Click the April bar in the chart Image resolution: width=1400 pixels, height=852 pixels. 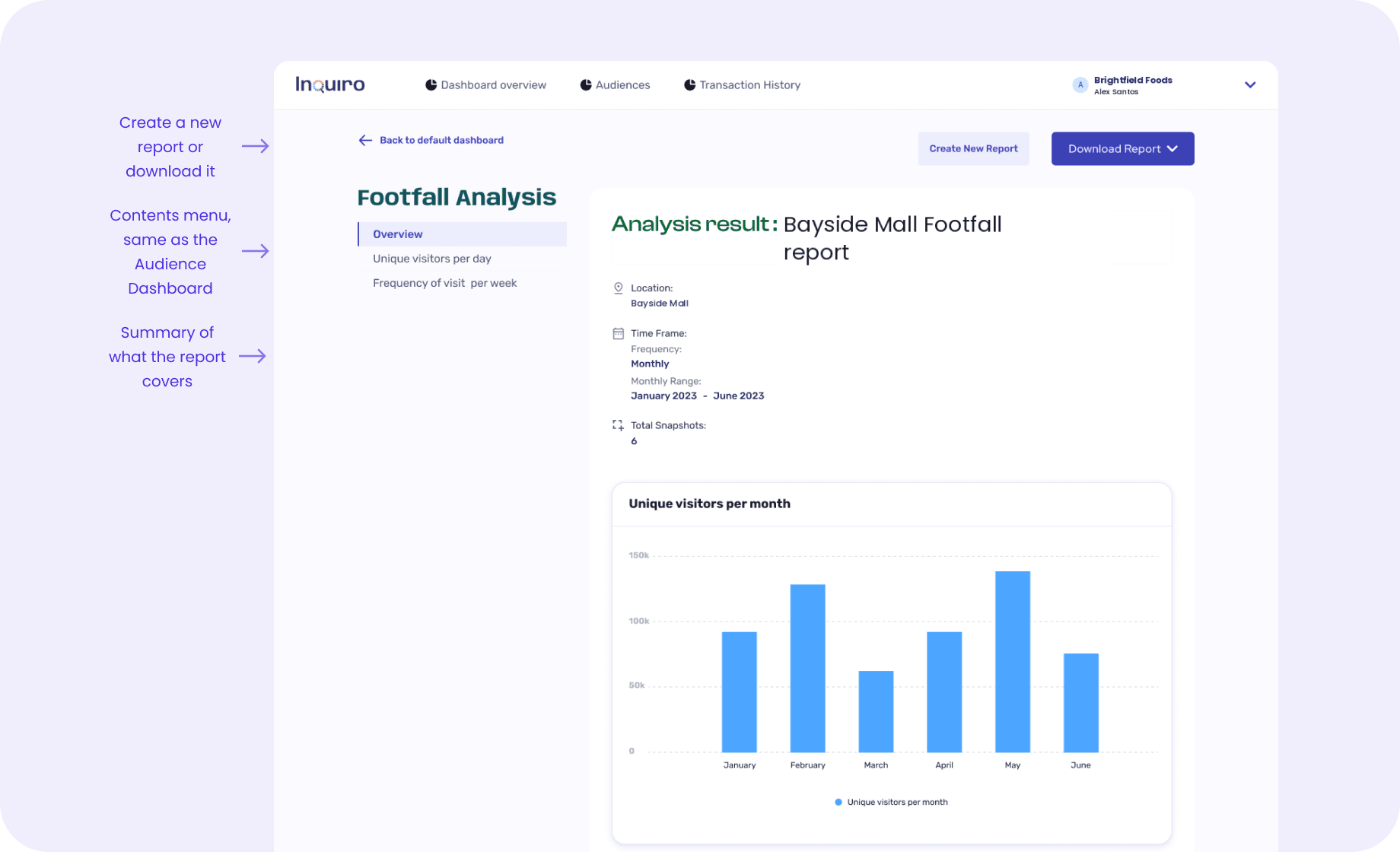pos(944,692)
